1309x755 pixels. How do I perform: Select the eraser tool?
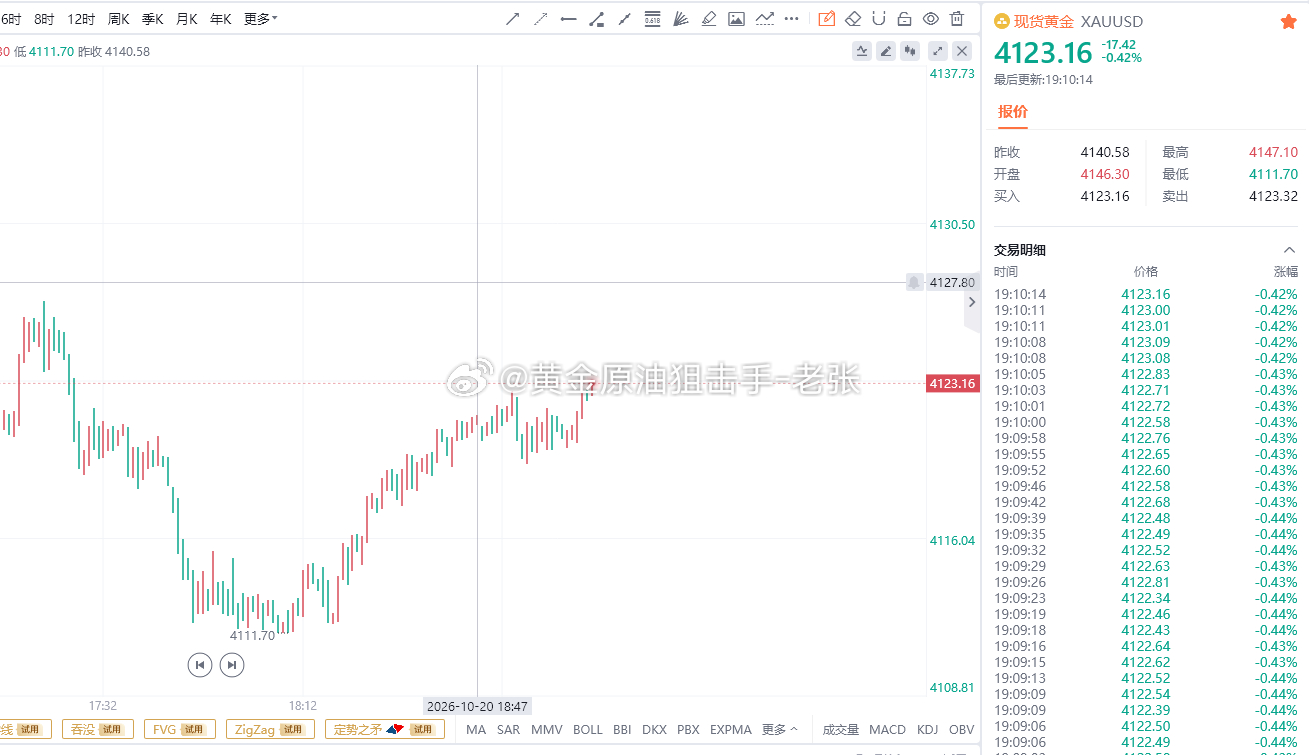click(x=853, y=18)
